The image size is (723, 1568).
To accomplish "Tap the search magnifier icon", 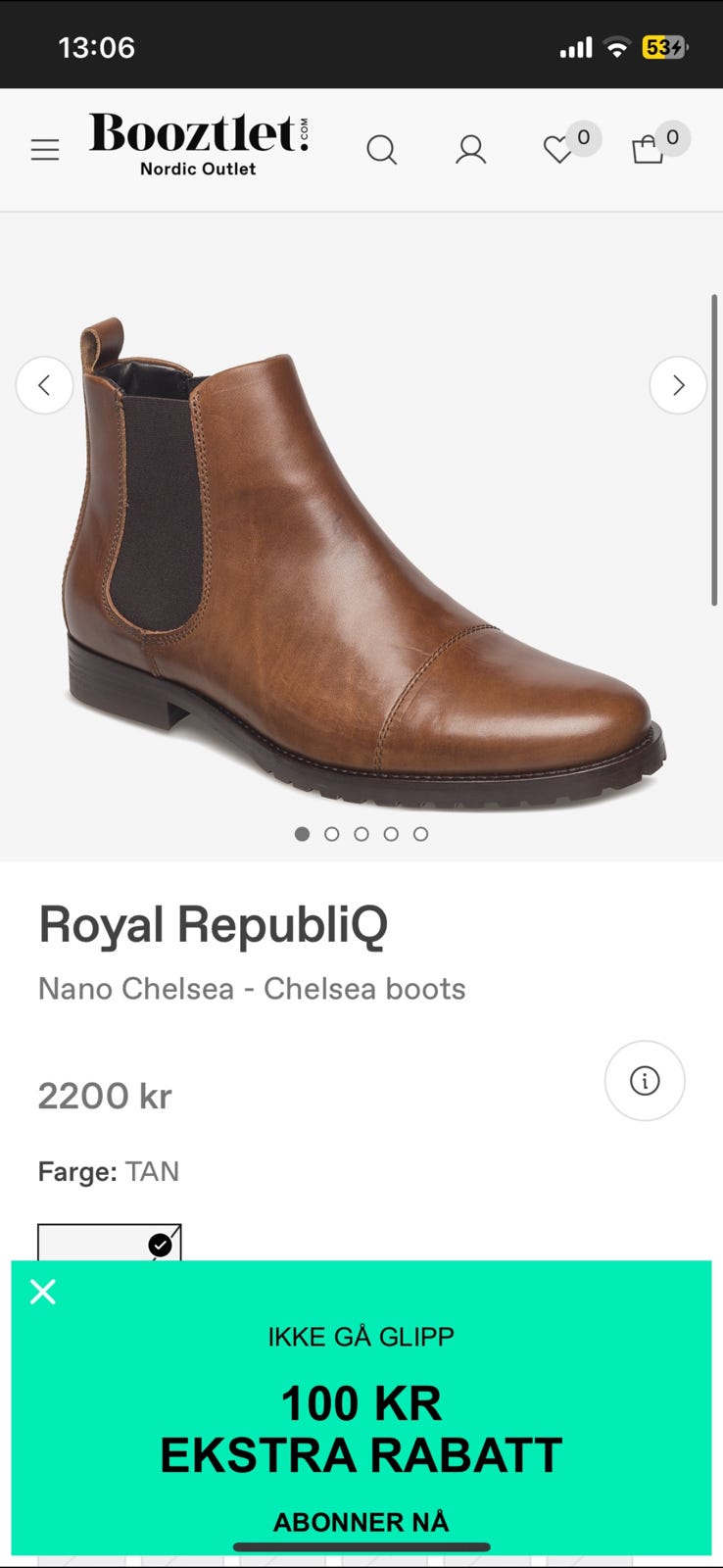I will (381, 150).
